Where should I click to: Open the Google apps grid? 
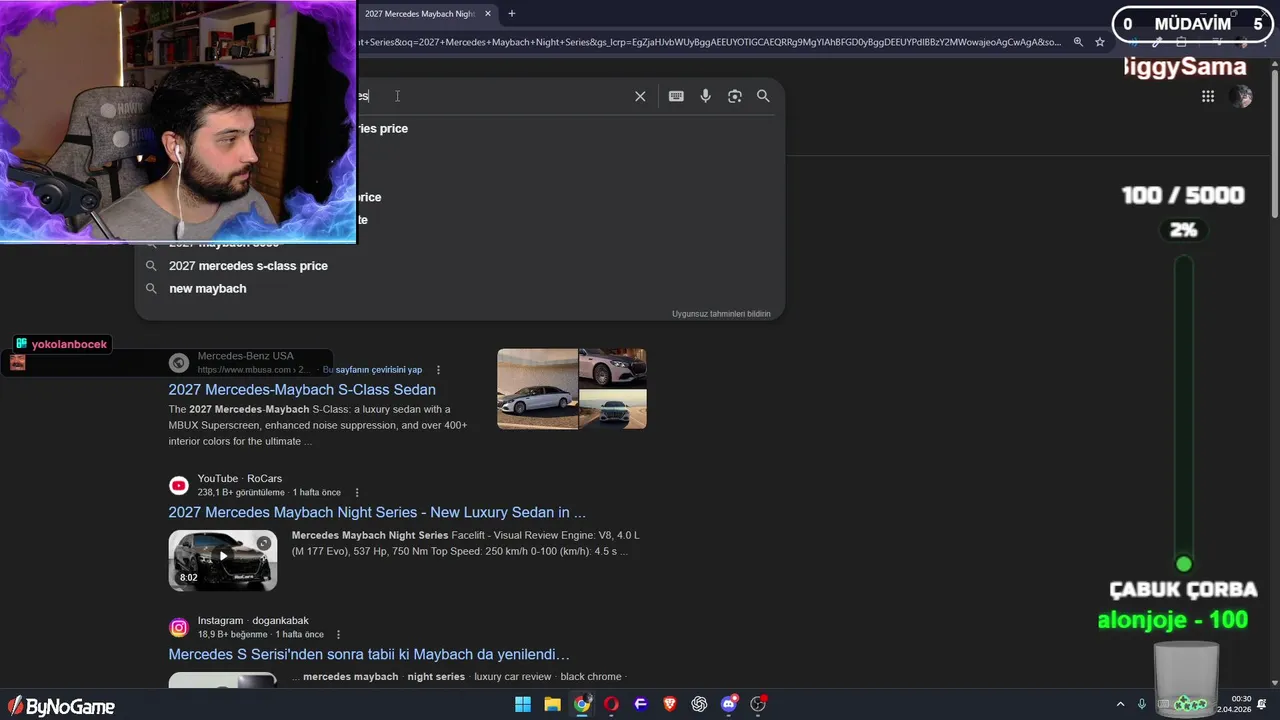point(1208,96)
